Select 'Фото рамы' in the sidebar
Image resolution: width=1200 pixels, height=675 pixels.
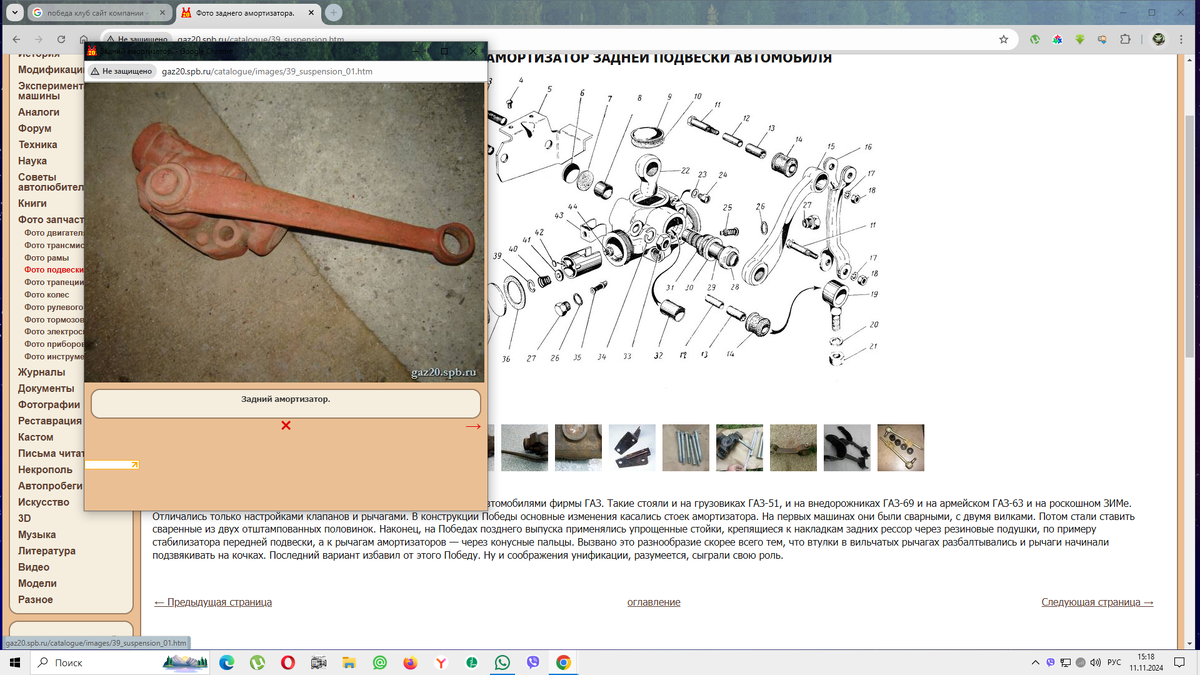point(47,258)
